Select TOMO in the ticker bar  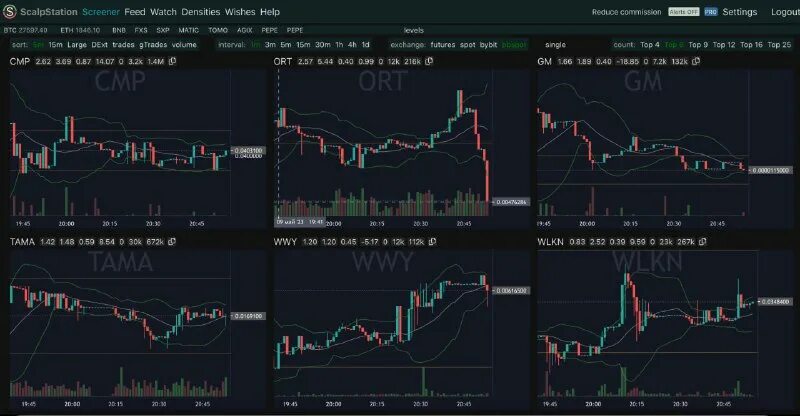point(218,30)
